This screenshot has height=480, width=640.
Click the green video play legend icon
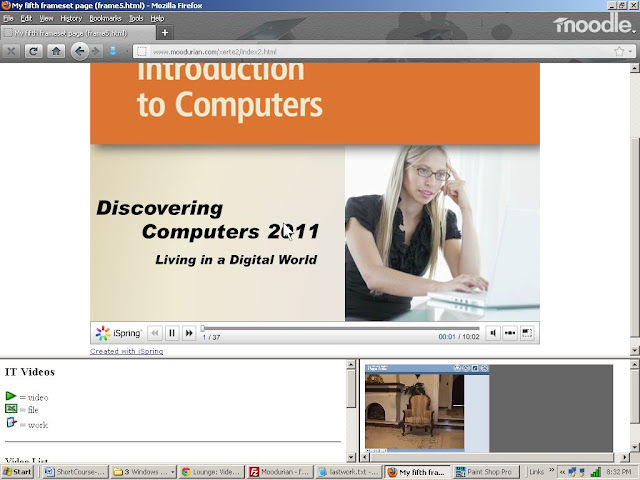[x=11, y=396]
